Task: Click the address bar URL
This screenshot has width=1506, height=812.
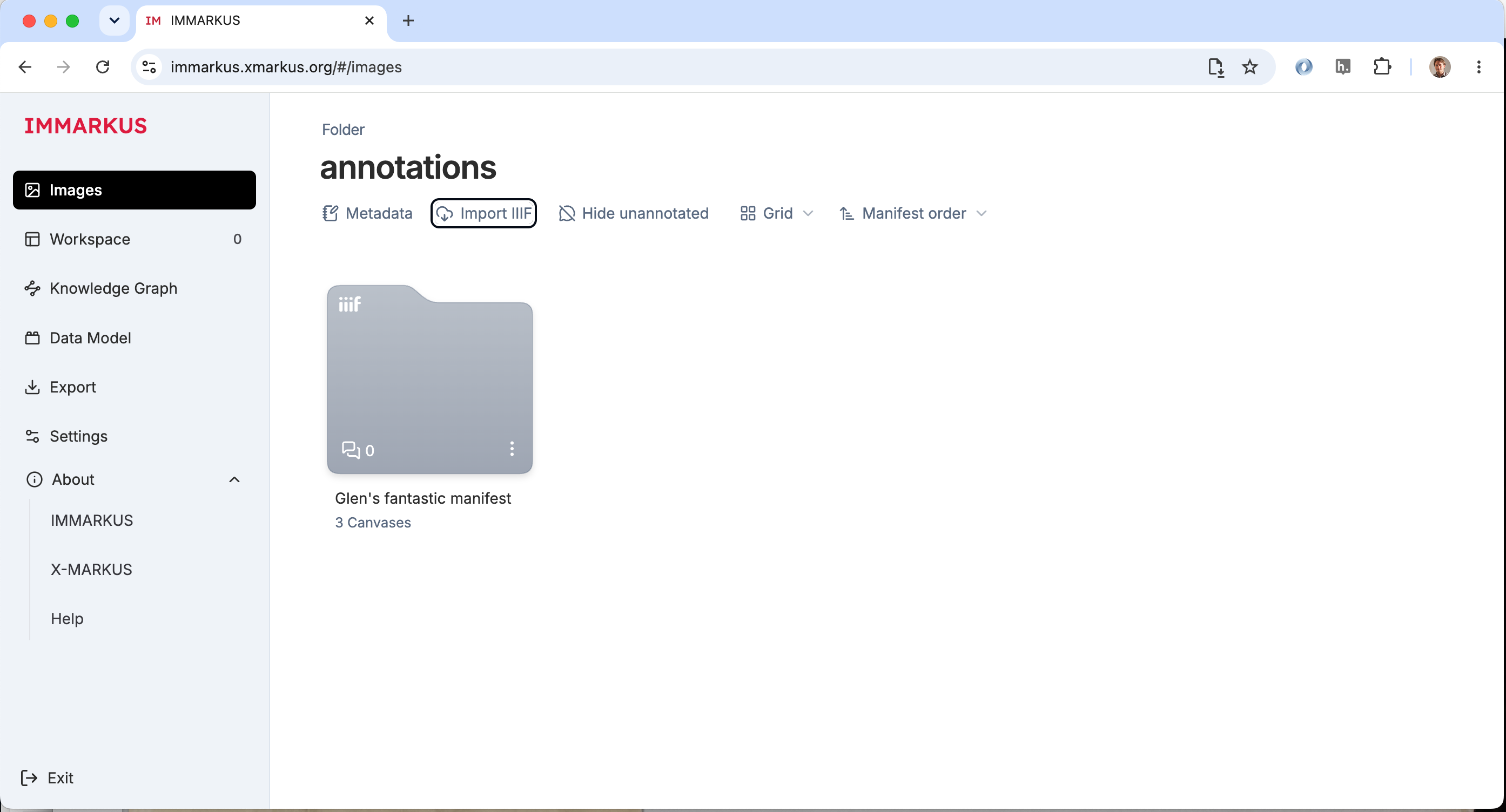Action: (x=286, y=67)
